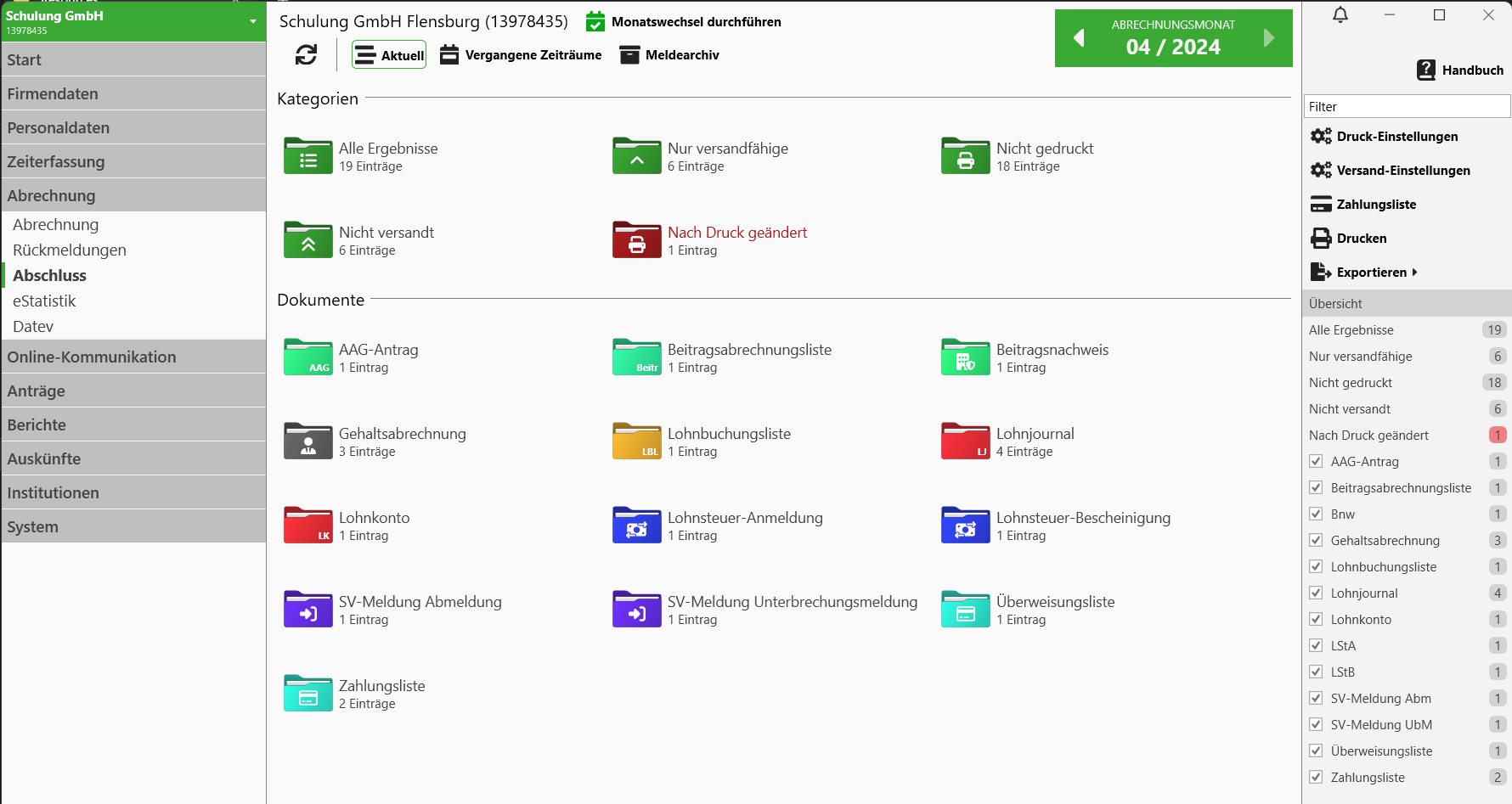Screen dimensions: 1512x804
Task: Click into the Filter text field
Action: pyautogui.click(x=1407, y=107)
